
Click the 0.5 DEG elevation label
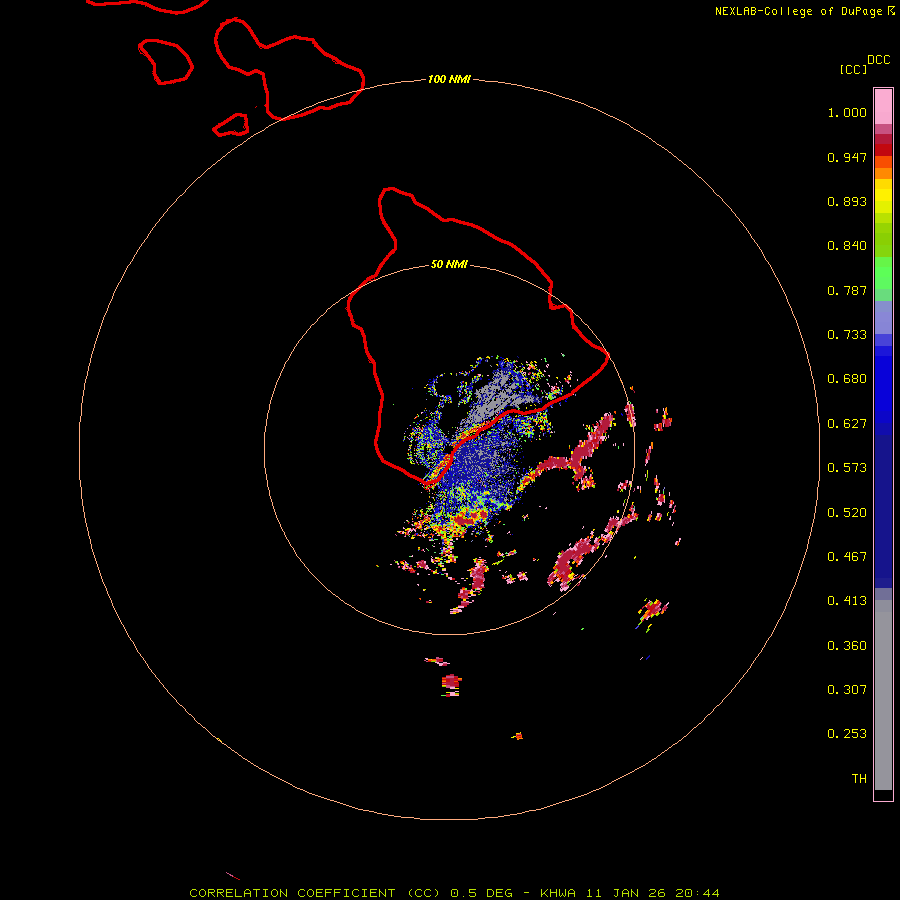click(482, 893)
